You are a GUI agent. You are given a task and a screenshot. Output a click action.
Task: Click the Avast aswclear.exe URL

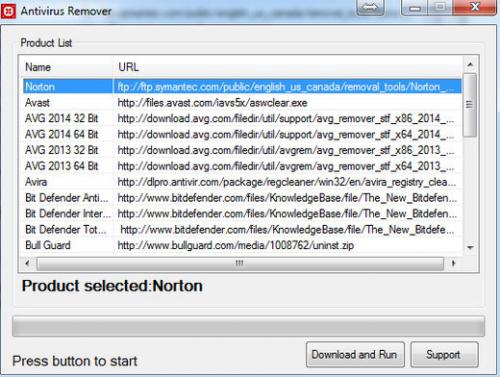[x=212, y=103]
